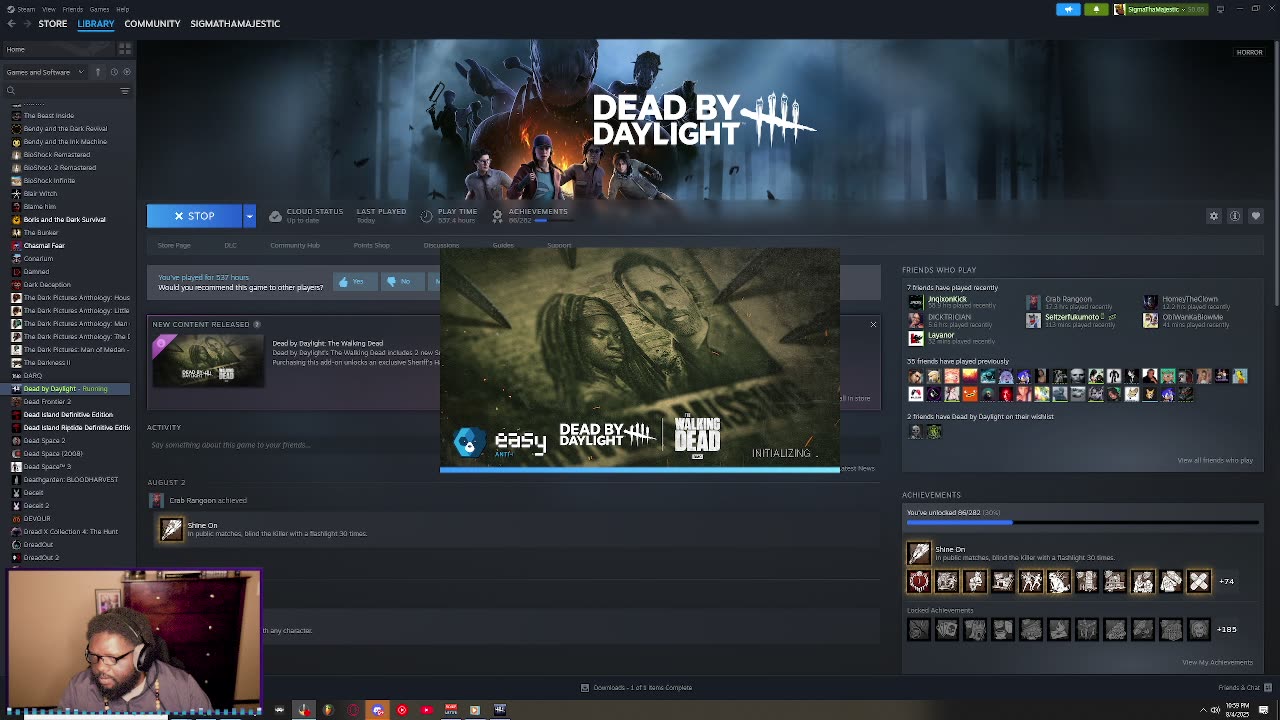Open the Steam menu
The image size is (1280, 720).
(x=26, y=9)
